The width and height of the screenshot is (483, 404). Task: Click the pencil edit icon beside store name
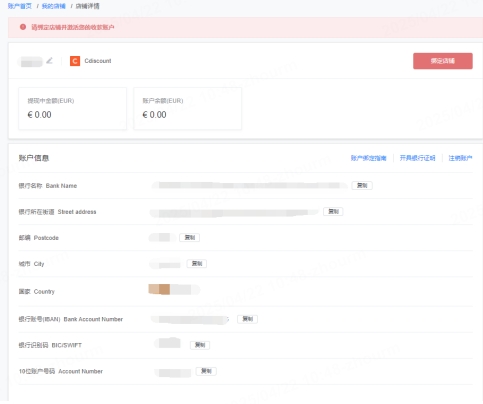(x=49, y=60)
